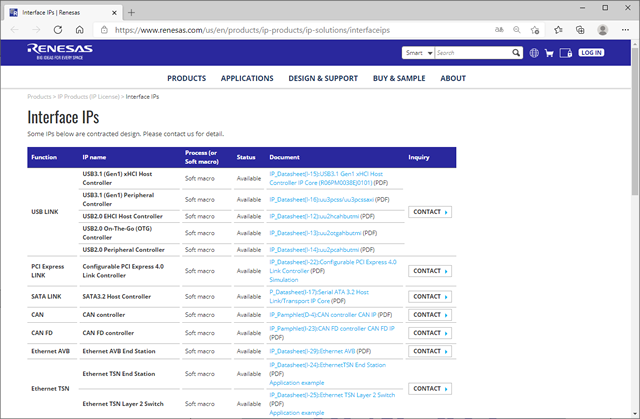This screenshot has height=419, width=640.
Task: Click the locked device icon beside Log In
Action: (566, 53)
